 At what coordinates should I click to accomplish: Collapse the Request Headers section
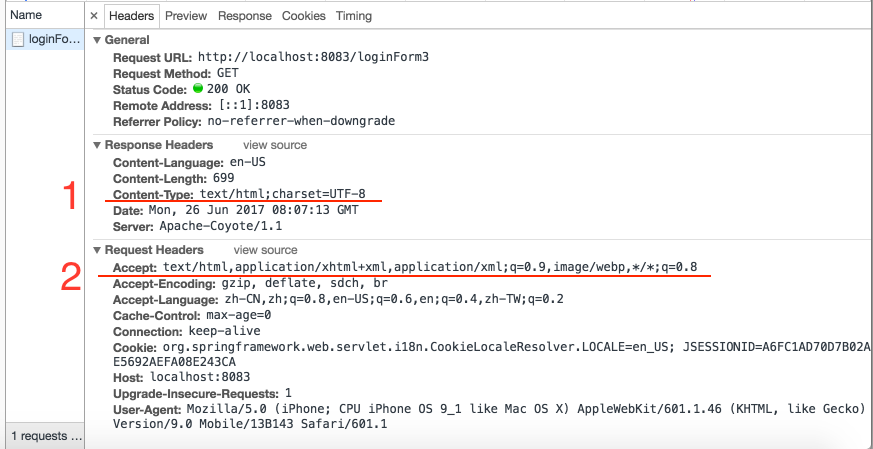click(97, 249)
